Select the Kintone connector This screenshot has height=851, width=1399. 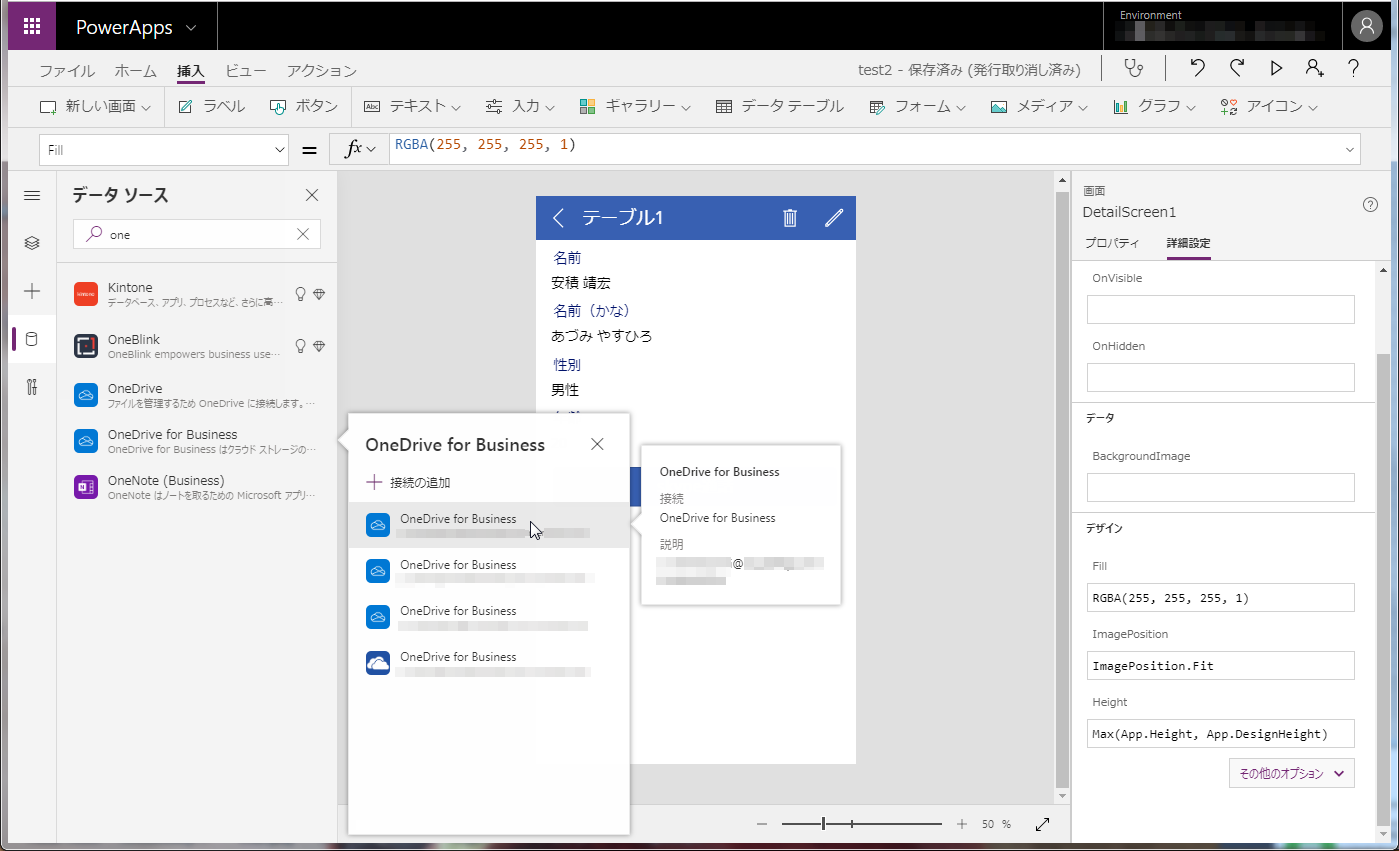tap(197, 294)
